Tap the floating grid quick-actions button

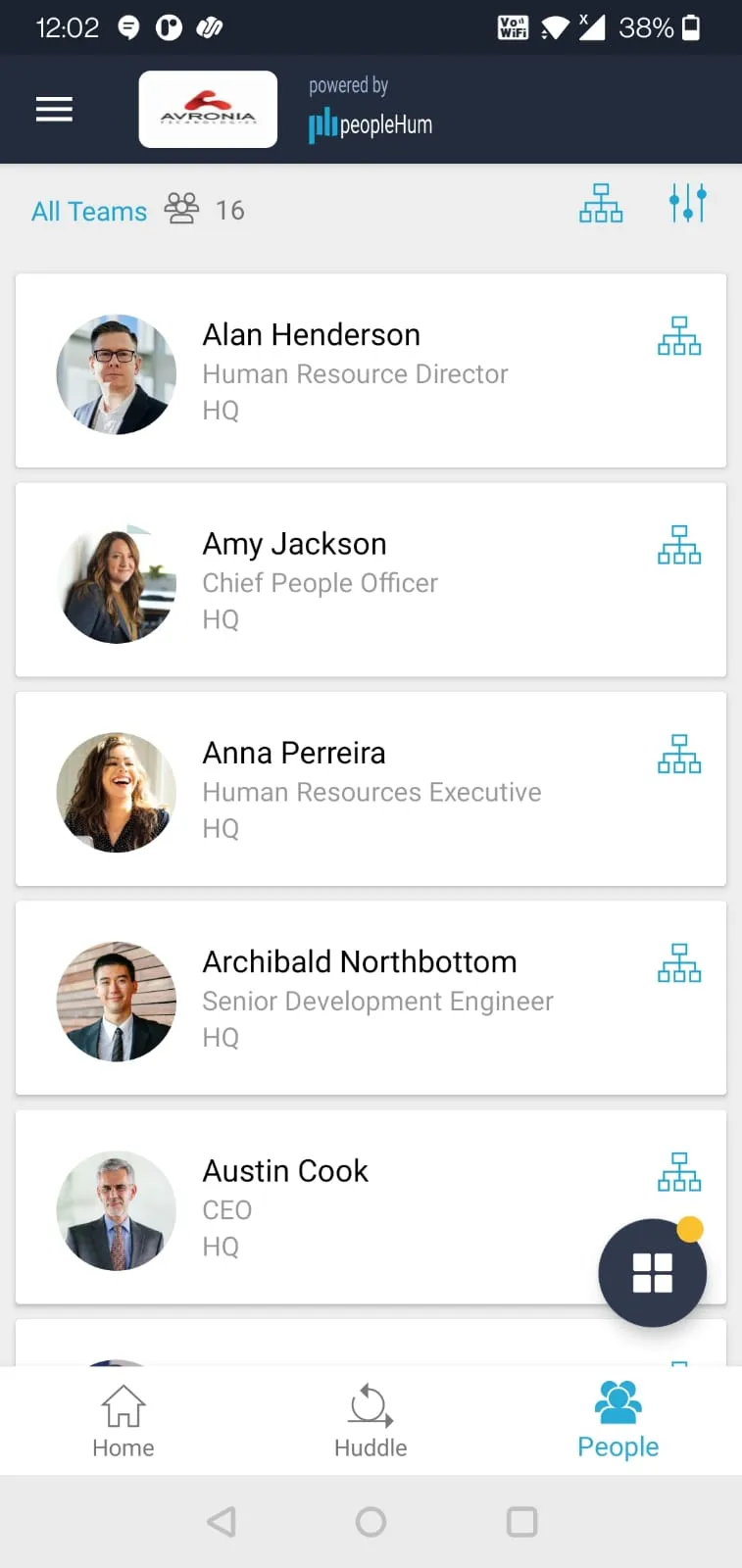tap(653, 1273)
